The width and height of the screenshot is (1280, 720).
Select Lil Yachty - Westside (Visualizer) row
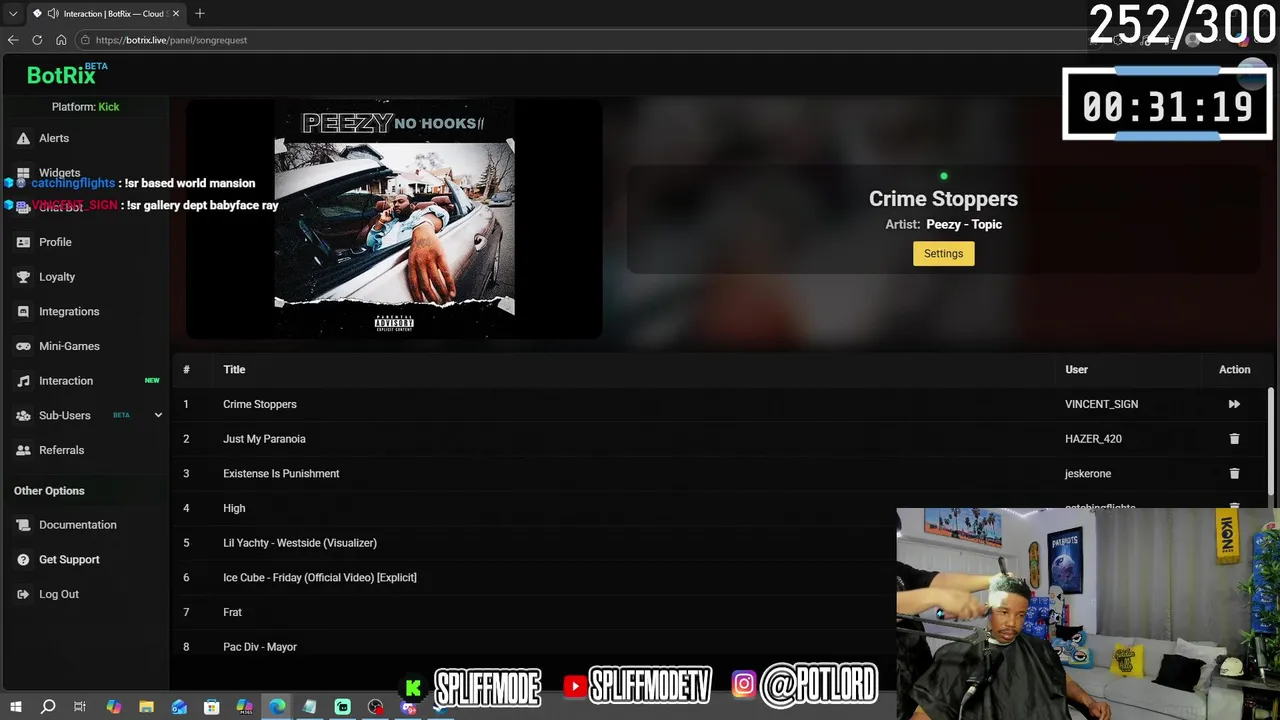tap(300, 543)
